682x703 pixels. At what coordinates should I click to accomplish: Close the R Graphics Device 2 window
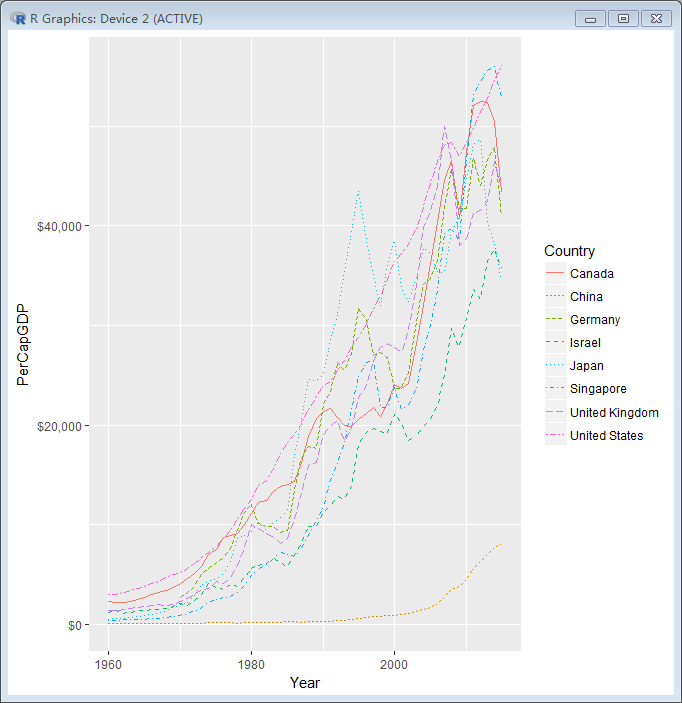[656, 18]
